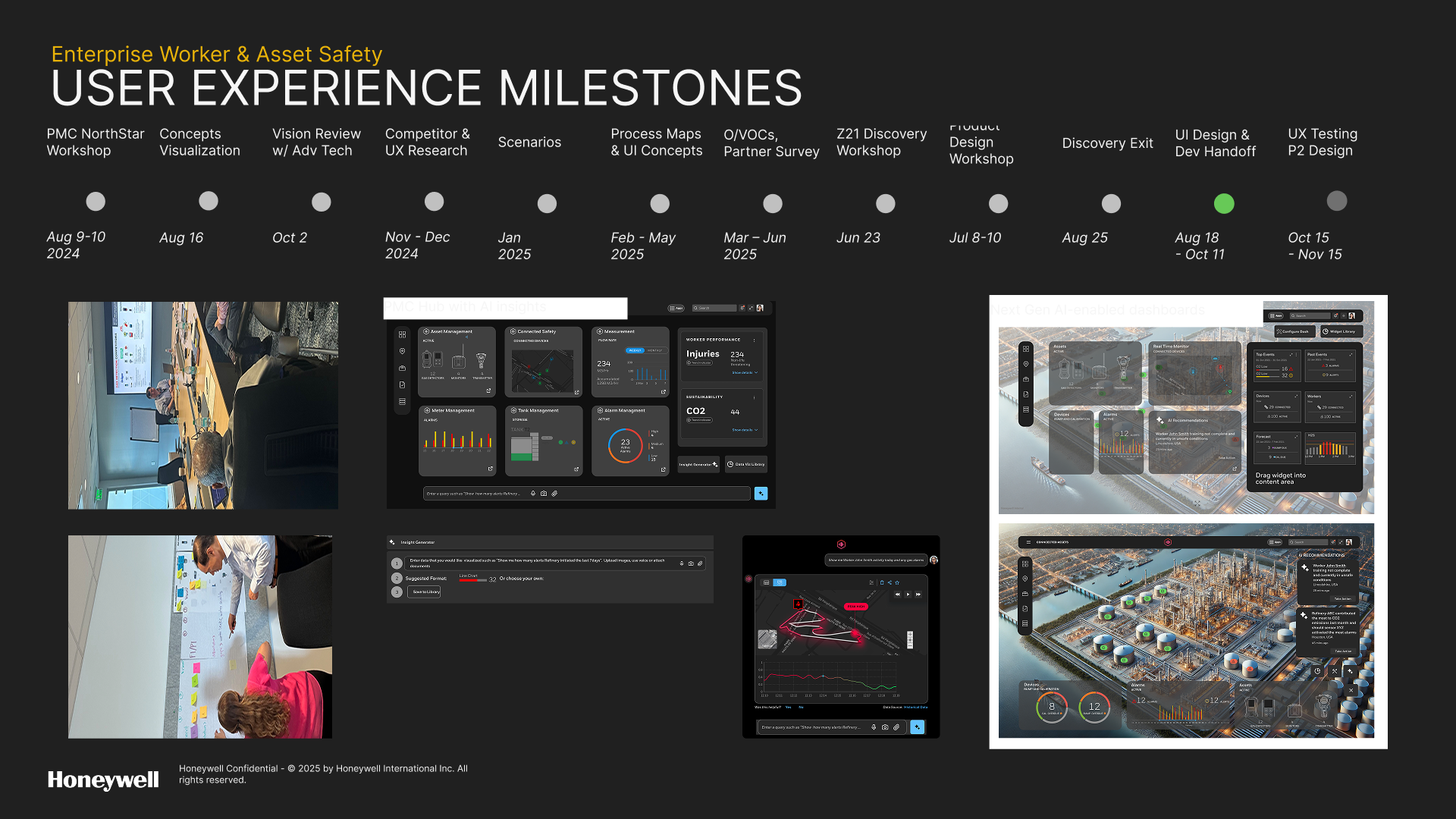Select the map view toggle highlighted blue
Viewport: 1456px width, 819px height.
click(x=780, y=582)
